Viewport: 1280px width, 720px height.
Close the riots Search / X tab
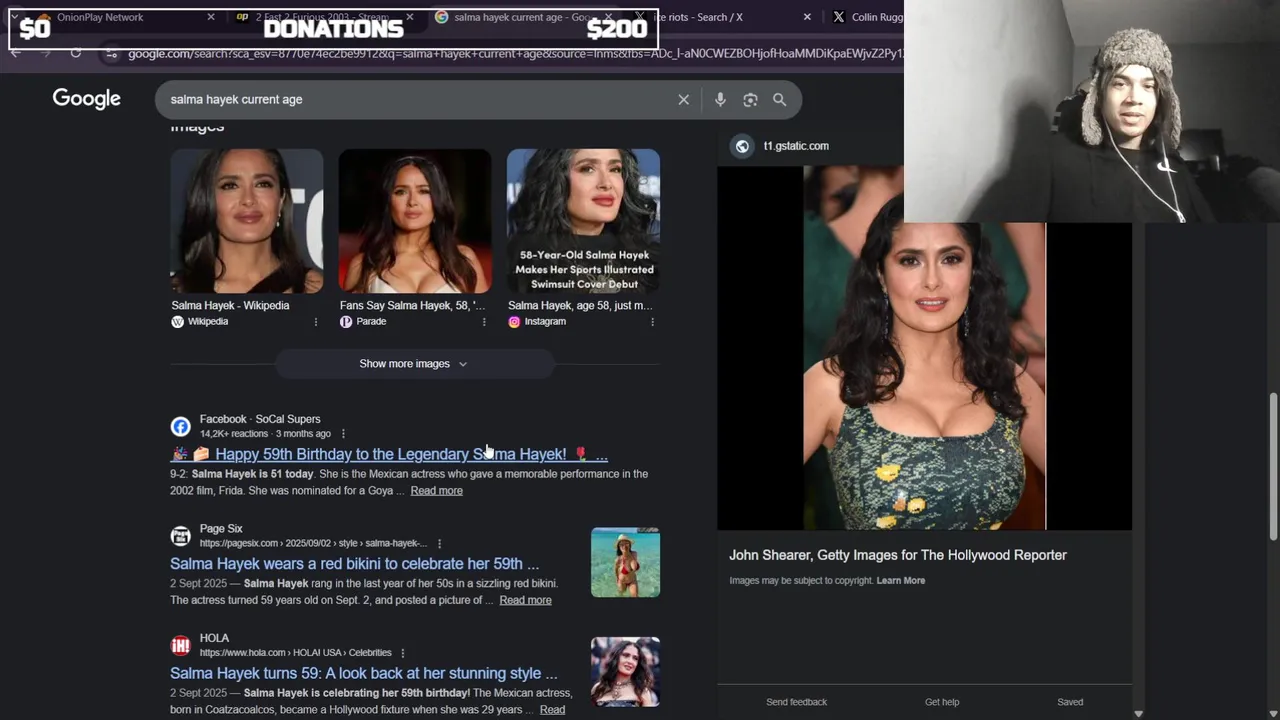807,17
